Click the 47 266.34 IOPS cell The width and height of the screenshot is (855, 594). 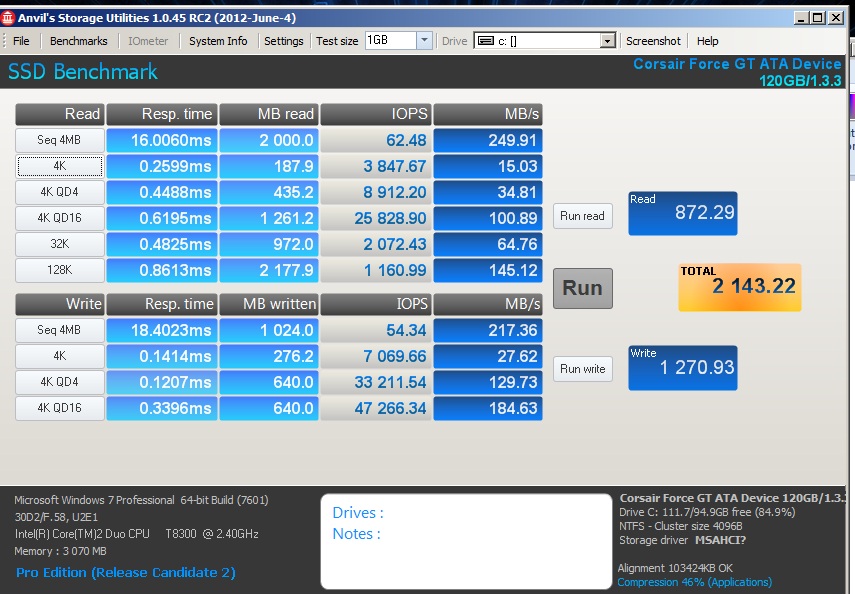376,408
